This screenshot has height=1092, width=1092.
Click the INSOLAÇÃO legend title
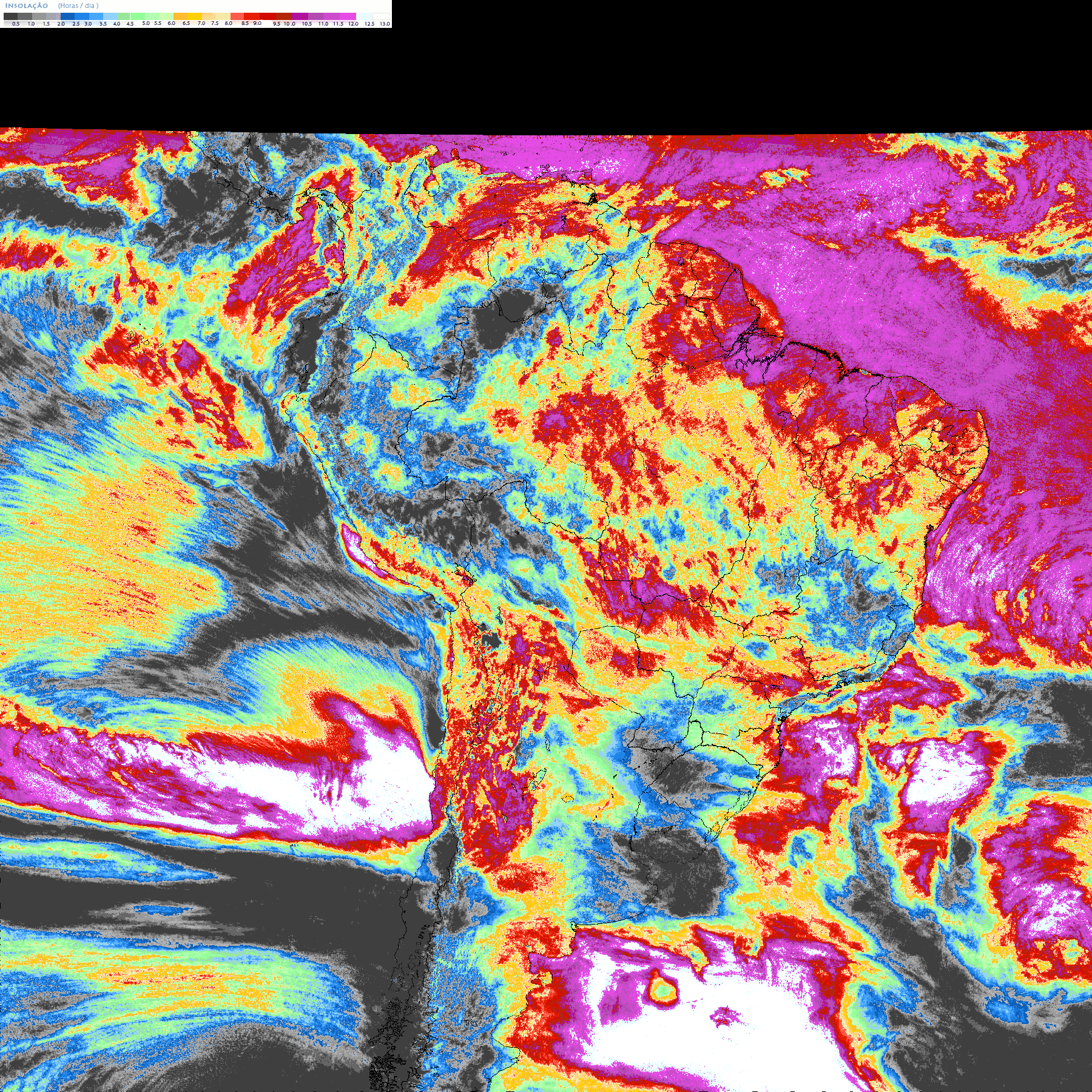click(27, 5)
